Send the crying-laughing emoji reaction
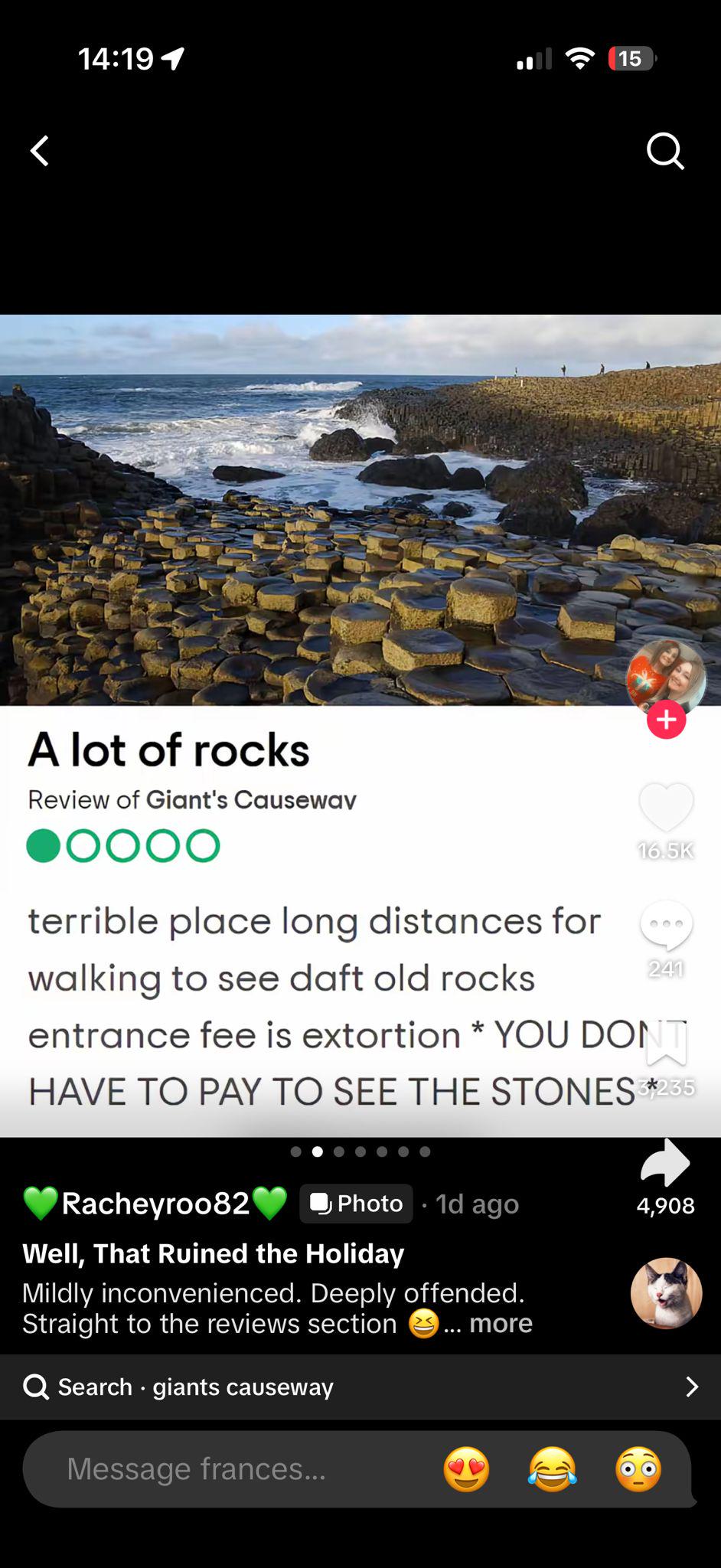Screen dimensions: 721x1568 click(x=552, y=1469)
